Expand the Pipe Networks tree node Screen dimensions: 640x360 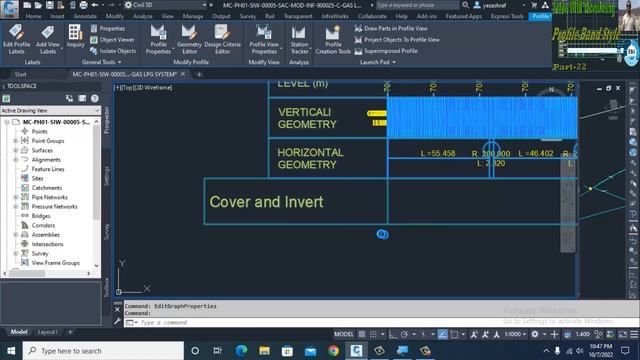point(16,197)
